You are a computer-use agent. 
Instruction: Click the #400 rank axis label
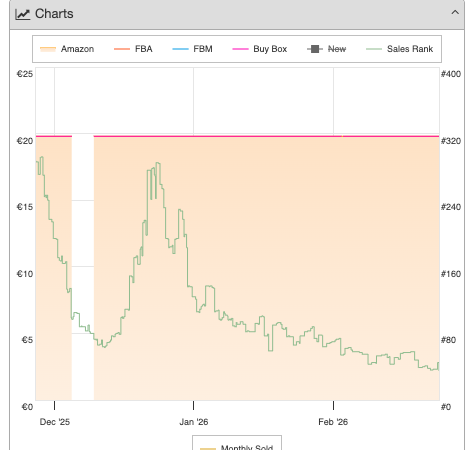tap(451, 74)
